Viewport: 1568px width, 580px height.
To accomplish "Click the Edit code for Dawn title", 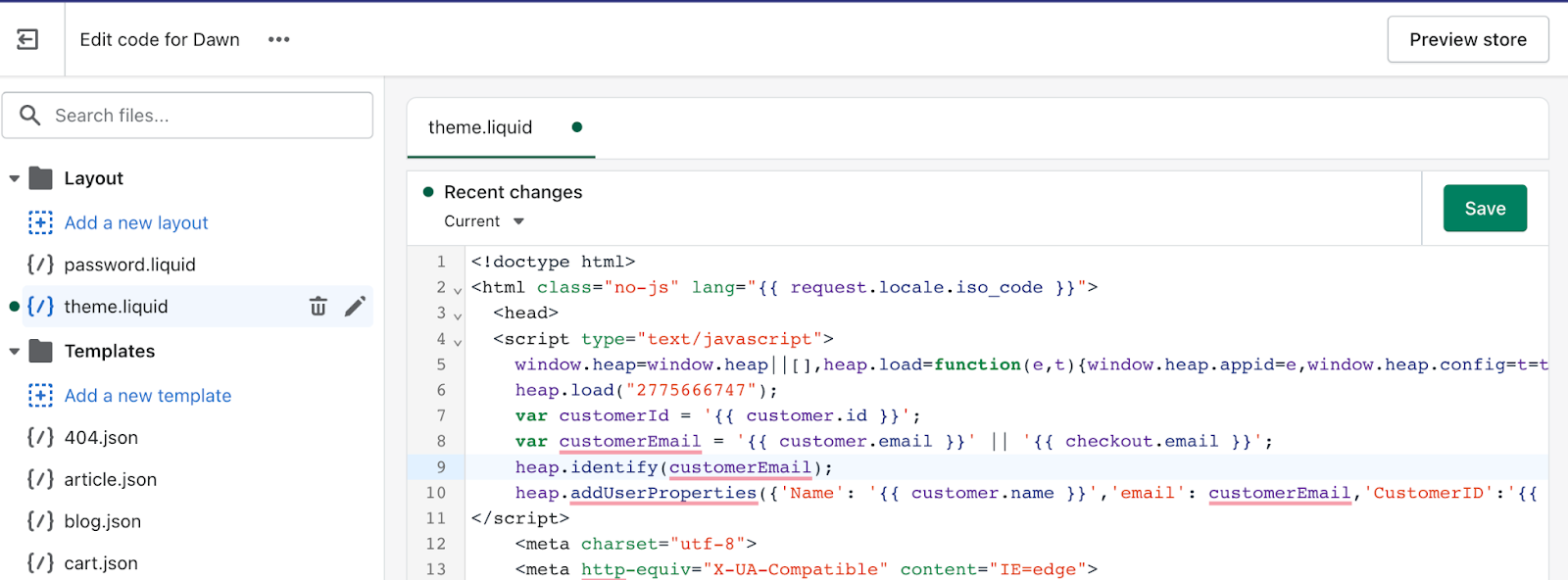I will (160, 39).
